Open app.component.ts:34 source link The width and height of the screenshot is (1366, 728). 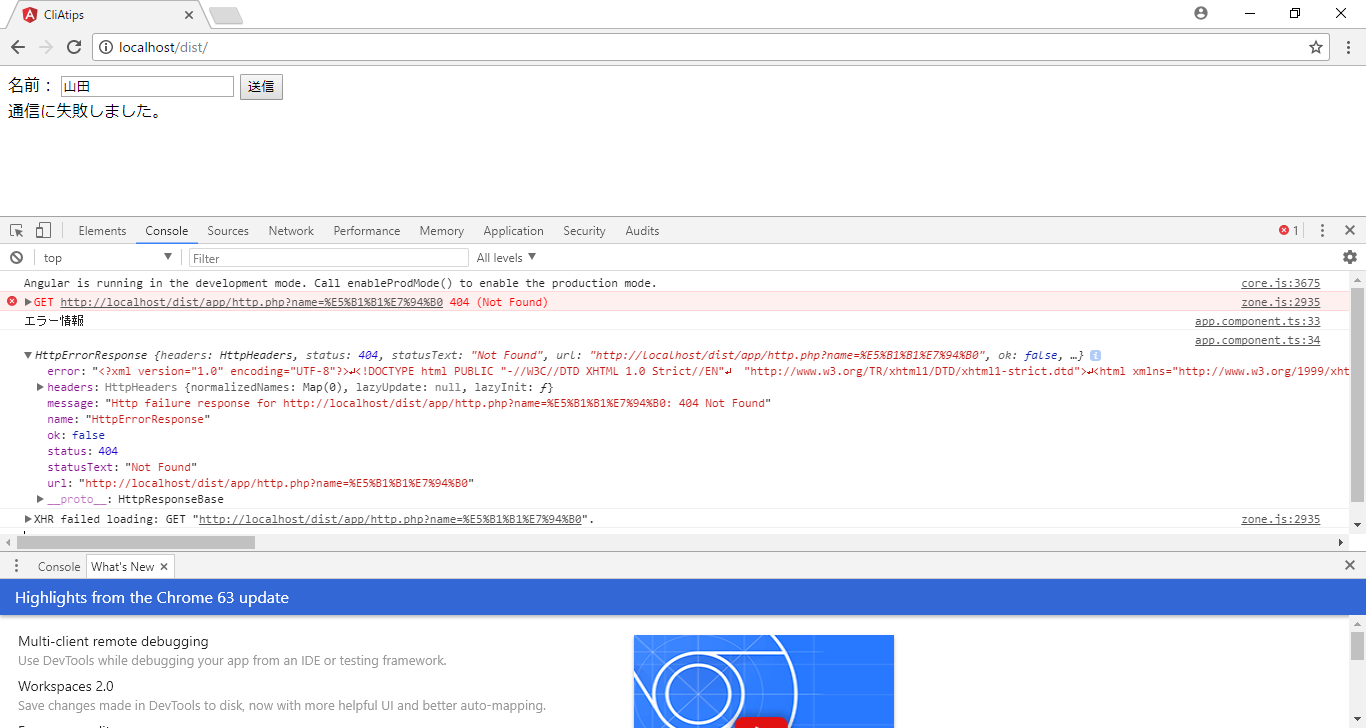pyautogui.click(x=1258, y=340)
